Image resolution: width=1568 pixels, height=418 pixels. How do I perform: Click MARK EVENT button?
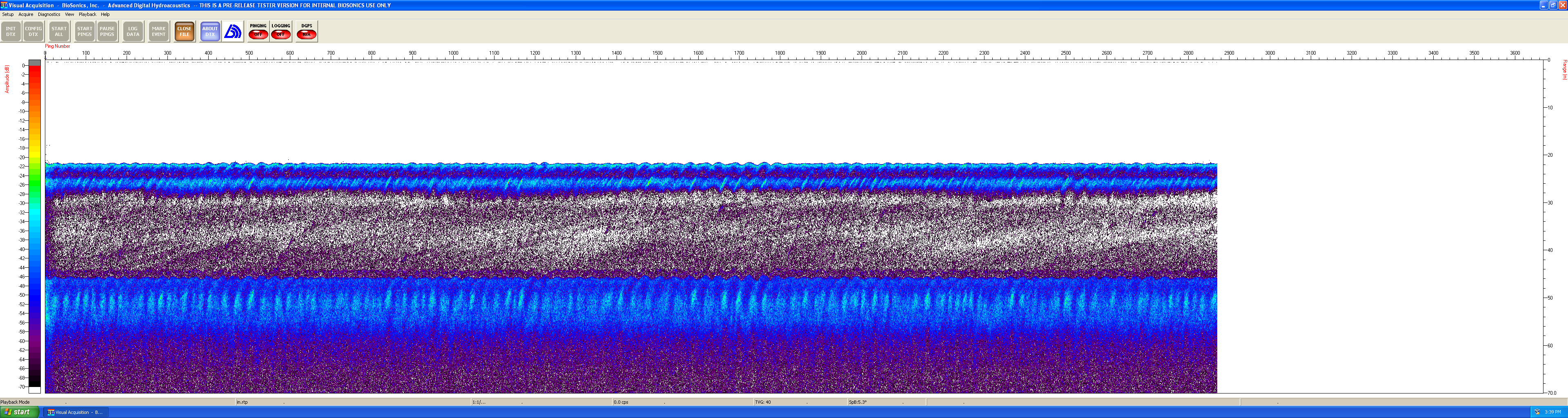click(159, 31)
